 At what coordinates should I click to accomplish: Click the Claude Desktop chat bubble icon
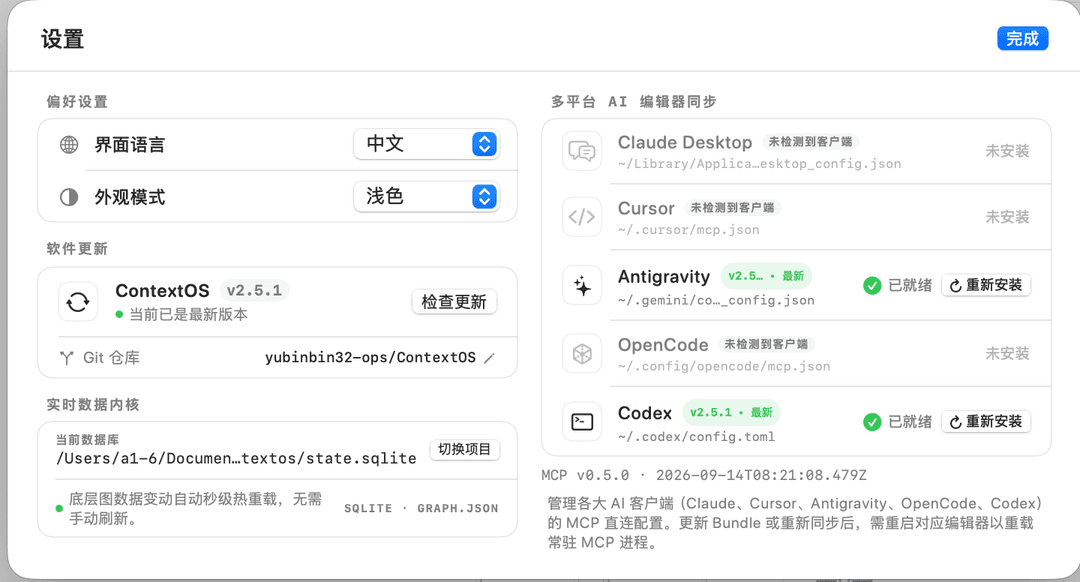point(582,151)
